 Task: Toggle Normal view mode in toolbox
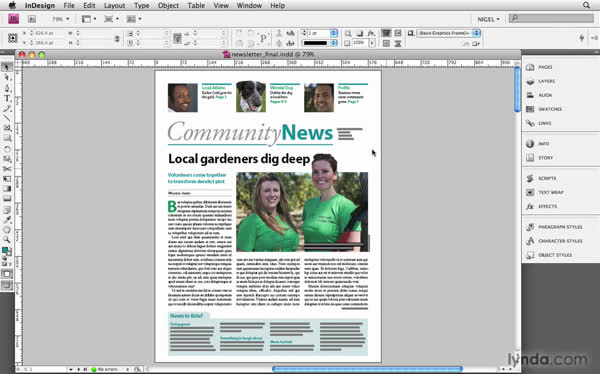7,274
